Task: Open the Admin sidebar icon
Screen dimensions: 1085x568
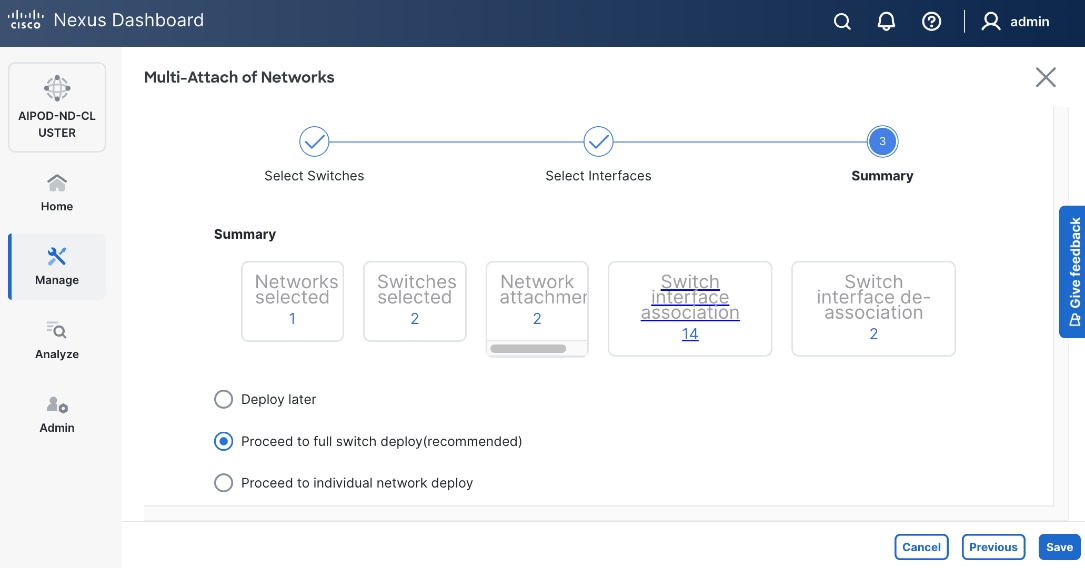Action: (x=57, y=405)
